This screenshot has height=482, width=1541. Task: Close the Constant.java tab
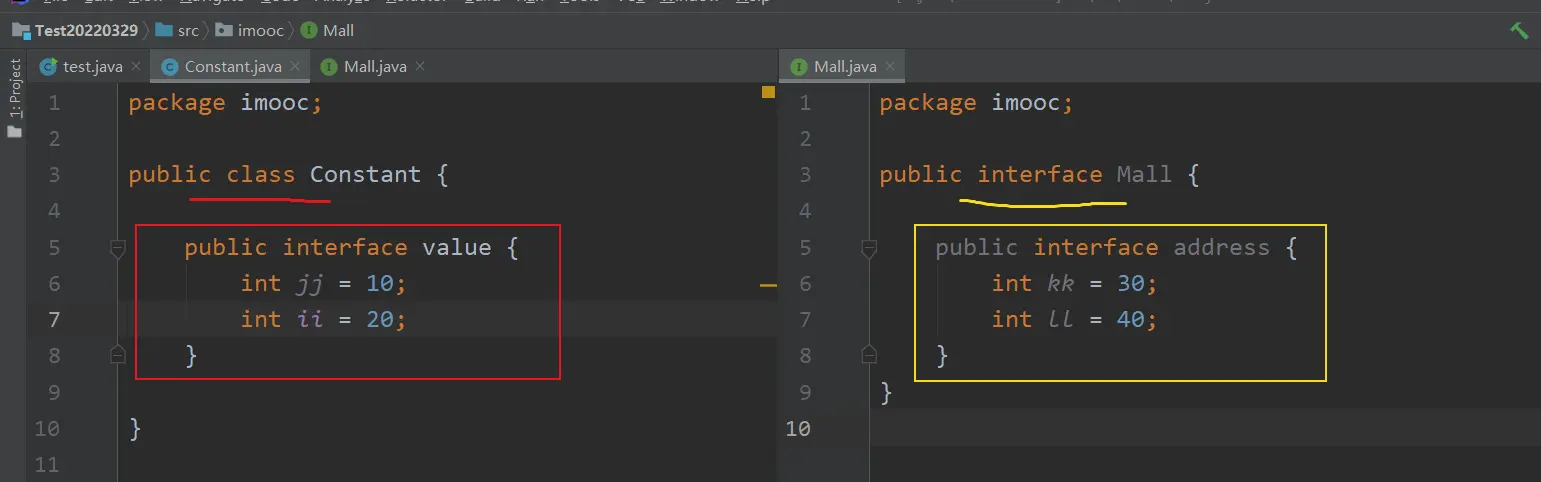pos(296,67)
